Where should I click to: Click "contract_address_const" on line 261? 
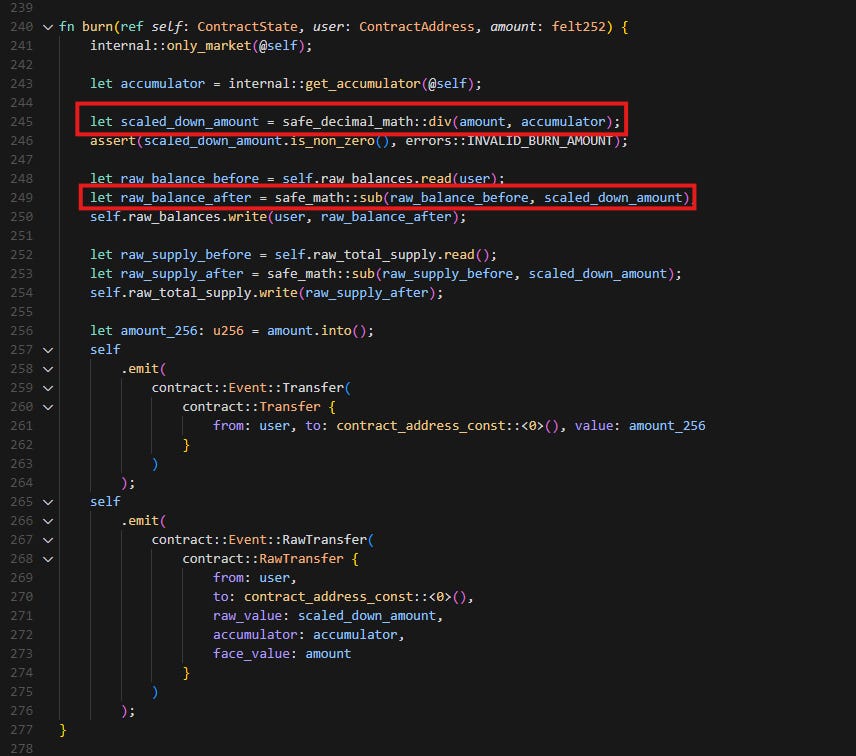421,426
